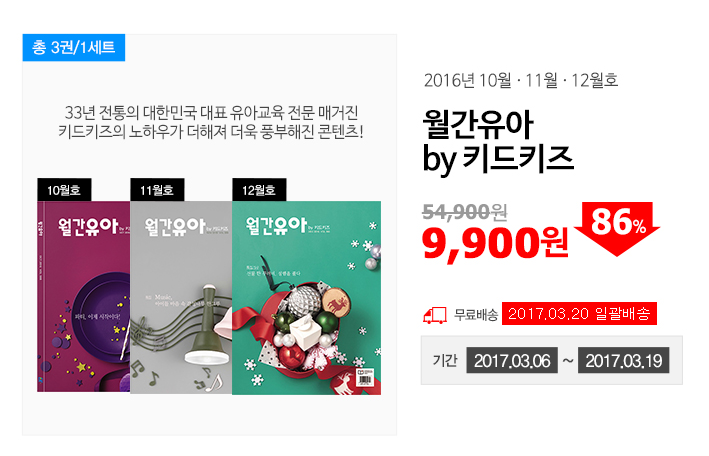Open the October magazine cover thumbnail

point(84,296)
